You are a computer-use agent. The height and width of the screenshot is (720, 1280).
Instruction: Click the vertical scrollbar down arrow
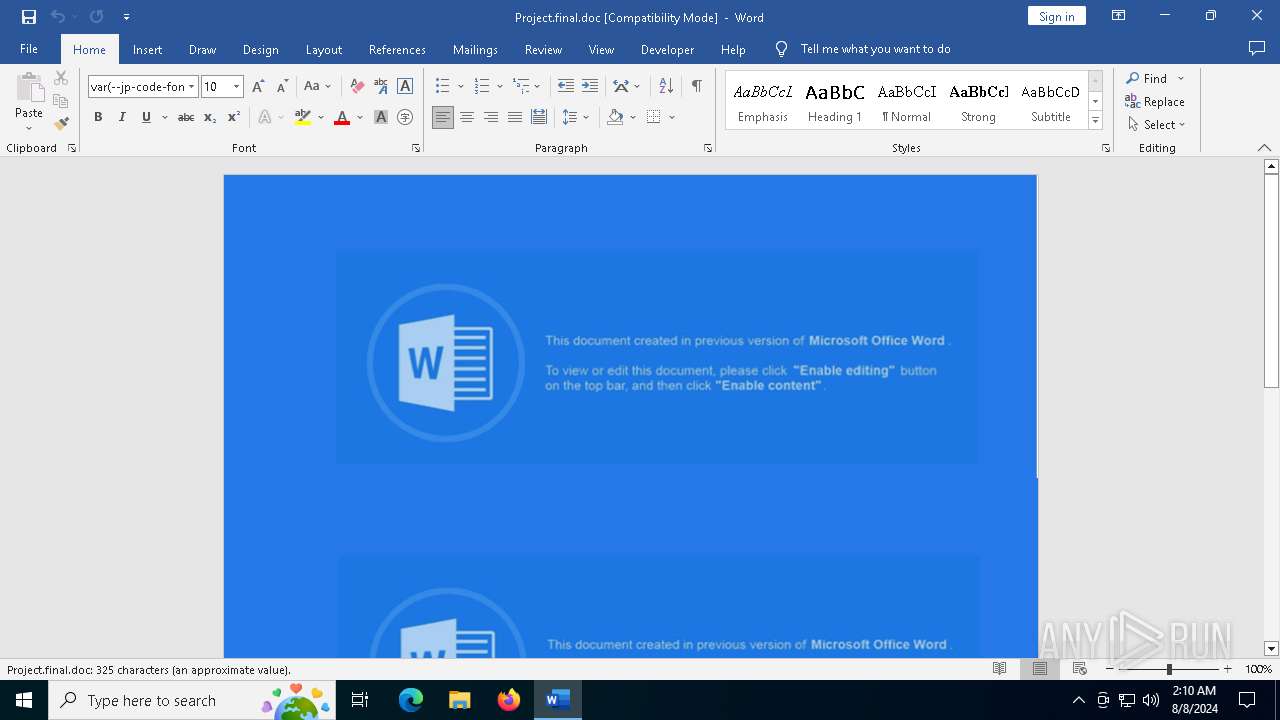tap(1271, 649)
